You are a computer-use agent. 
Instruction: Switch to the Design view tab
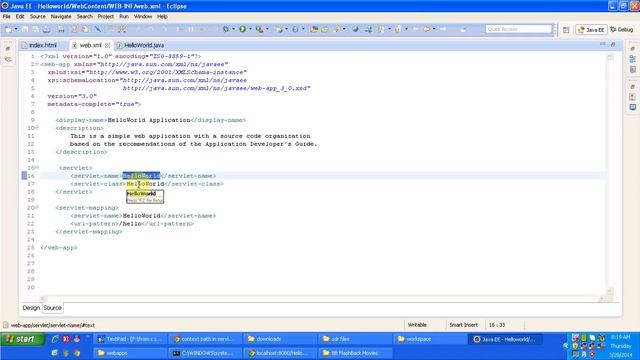coord(31,308)
